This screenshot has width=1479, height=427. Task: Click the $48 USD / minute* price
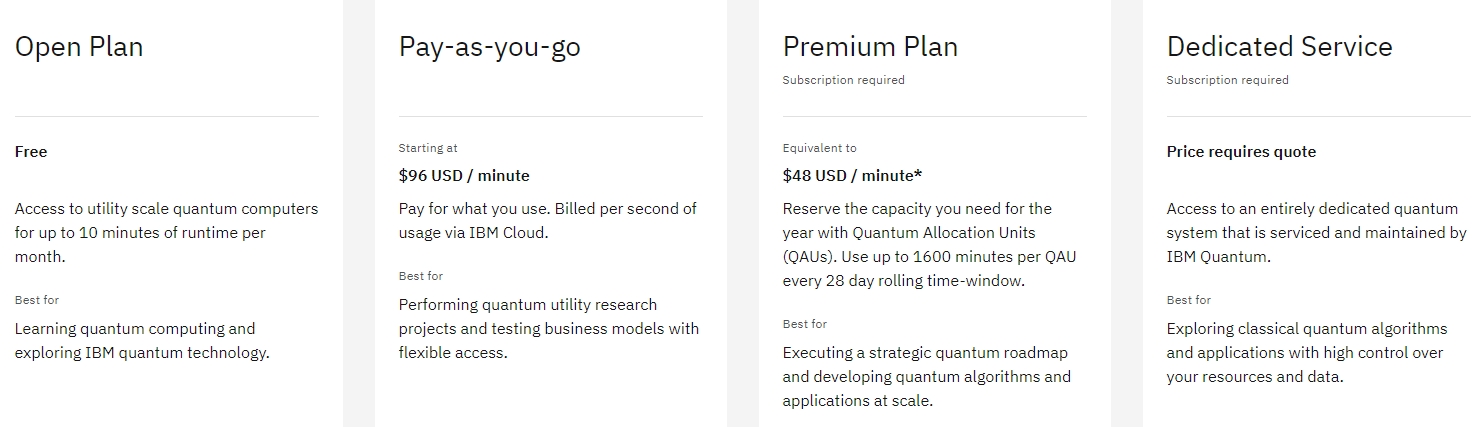(852, 176)
